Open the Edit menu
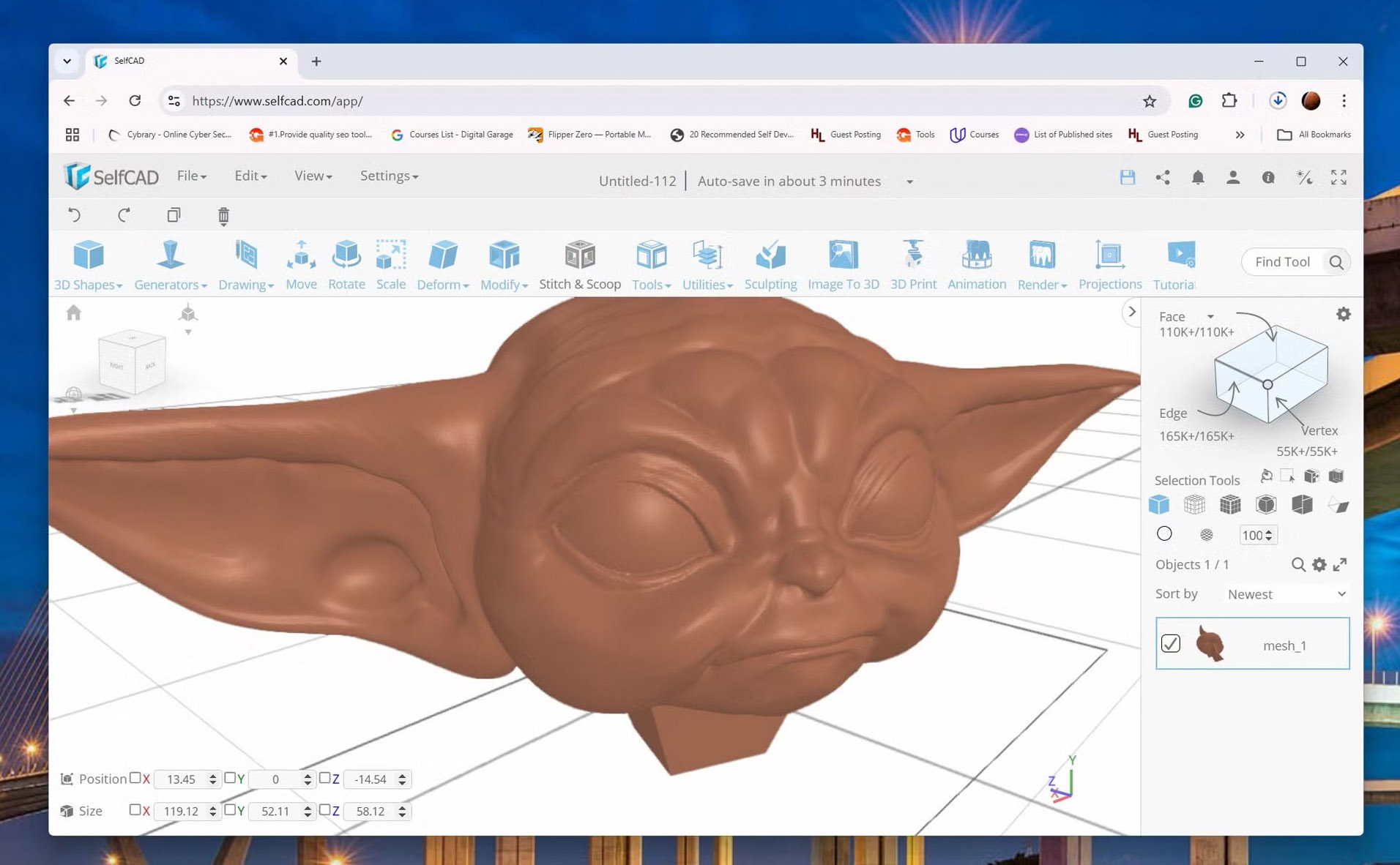The image size is (1400, 865). tap(250, 176)
